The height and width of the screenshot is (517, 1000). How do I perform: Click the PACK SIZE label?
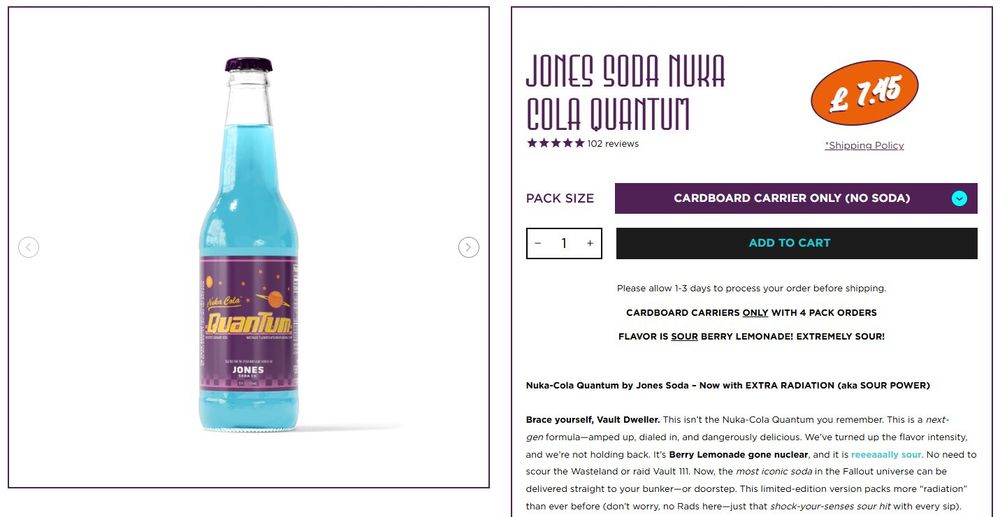click(560, 198)
